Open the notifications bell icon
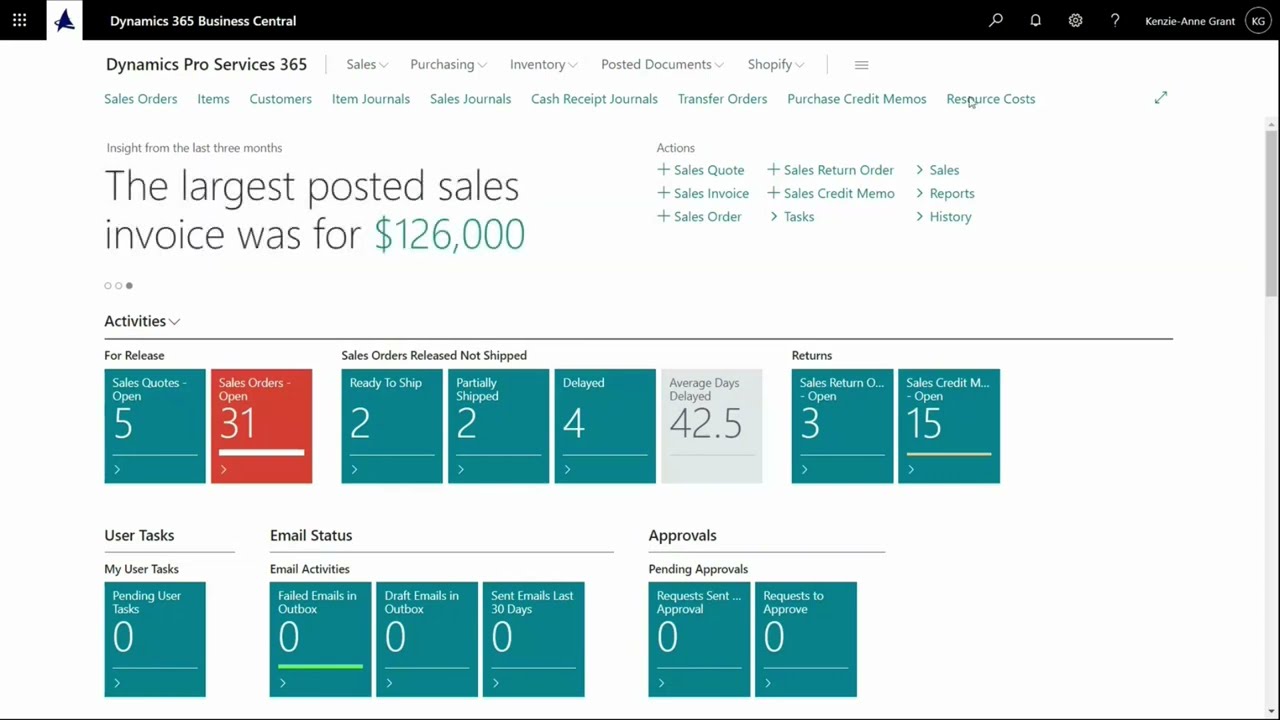This screenshot has width=1280, height=720. (1036, 20)
